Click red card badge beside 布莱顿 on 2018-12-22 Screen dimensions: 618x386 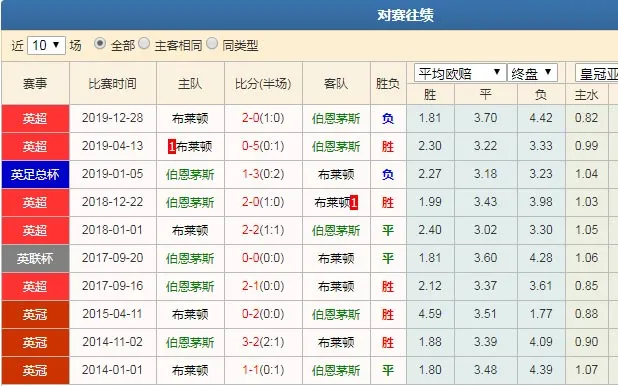(354, 203)
